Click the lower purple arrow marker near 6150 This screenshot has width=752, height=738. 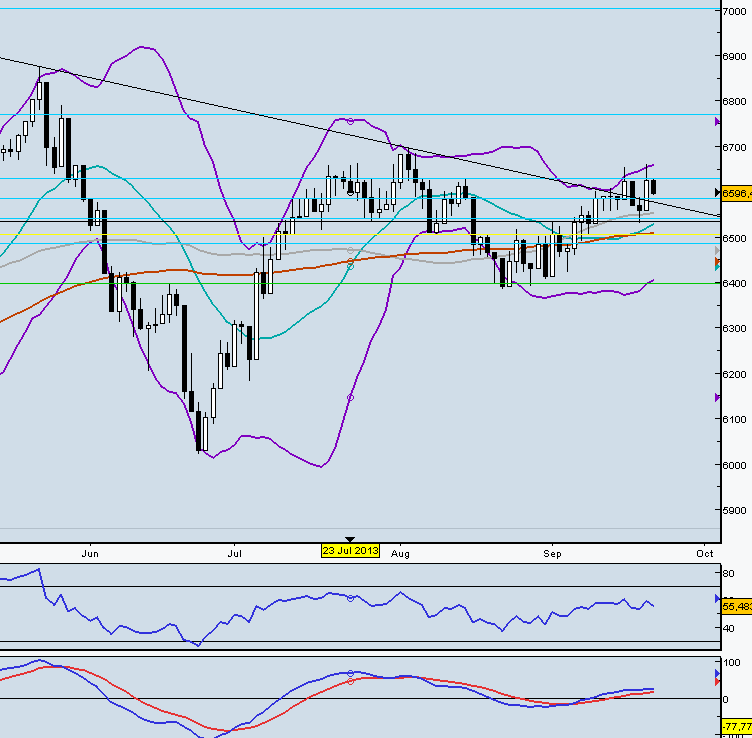[717, 398]
